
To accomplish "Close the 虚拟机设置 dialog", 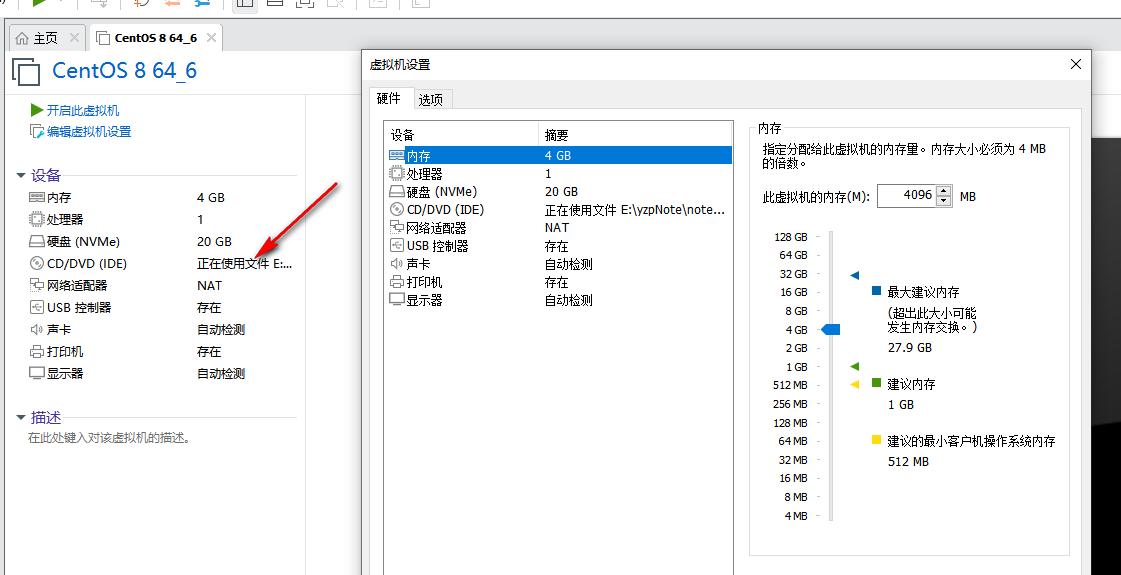I will point(1075,64).
